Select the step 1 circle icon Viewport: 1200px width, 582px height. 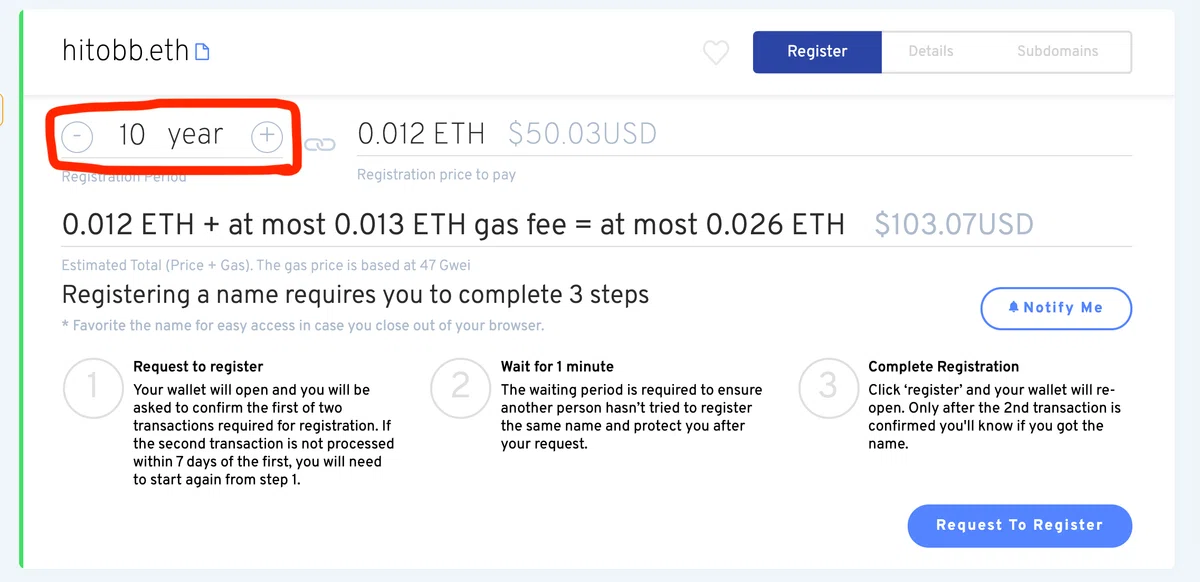point(92,386)
